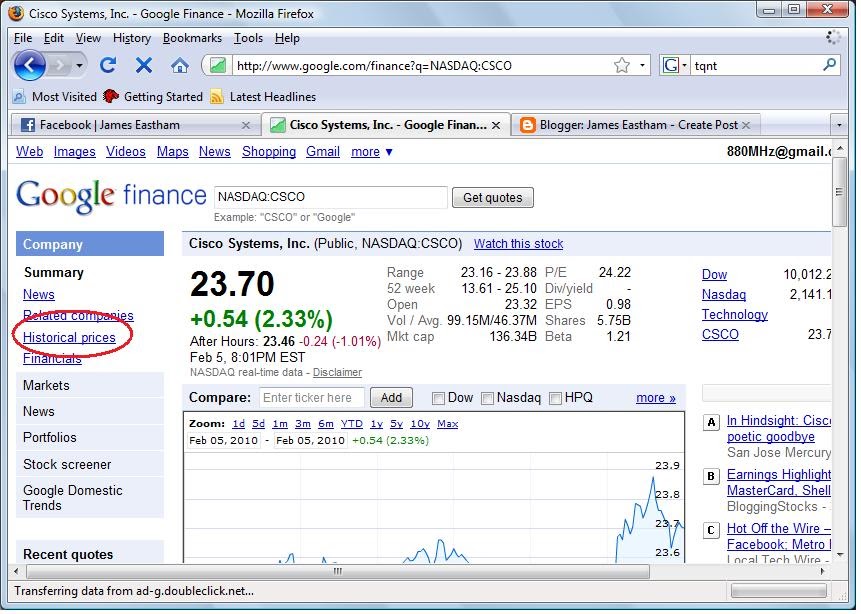
Task: Check the Nasdaq compare checkbox
Action: (x=487, y=398)
